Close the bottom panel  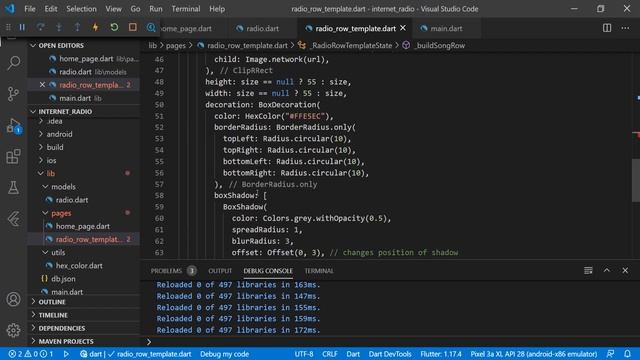[625, 271]
